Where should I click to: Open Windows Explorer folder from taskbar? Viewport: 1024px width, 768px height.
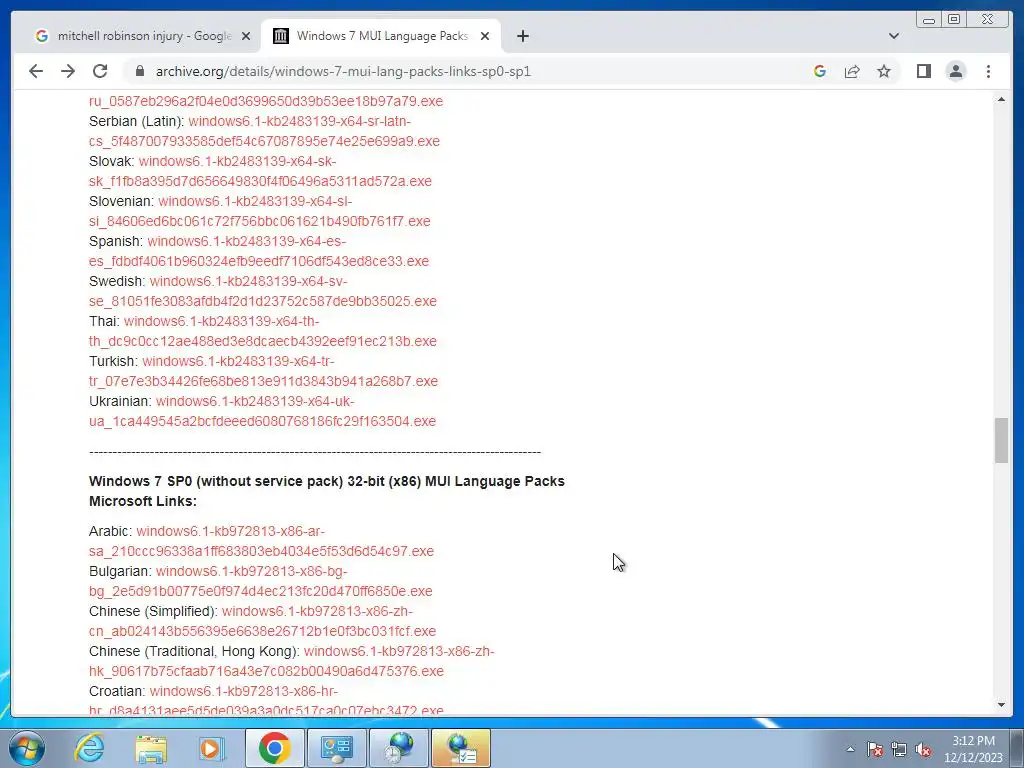[151, 748]
